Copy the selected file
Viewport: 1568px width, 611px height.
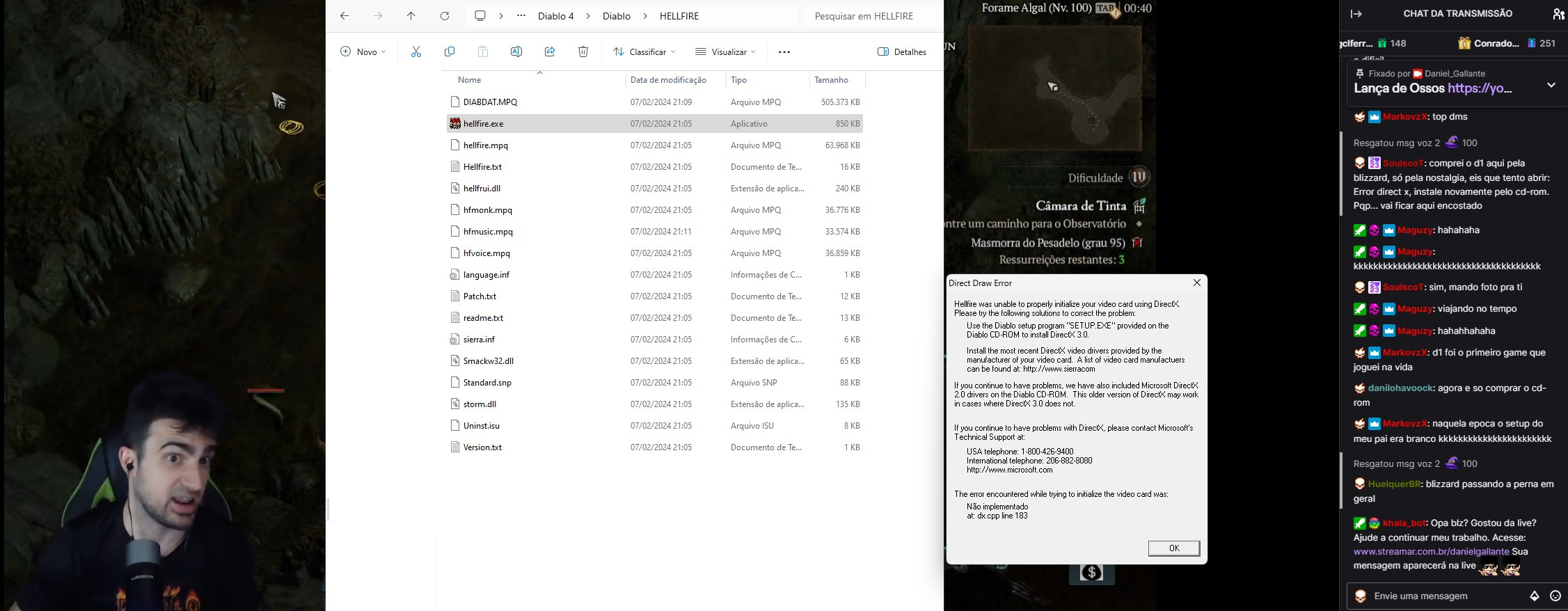pyautogui.click(x=450, y=51)
